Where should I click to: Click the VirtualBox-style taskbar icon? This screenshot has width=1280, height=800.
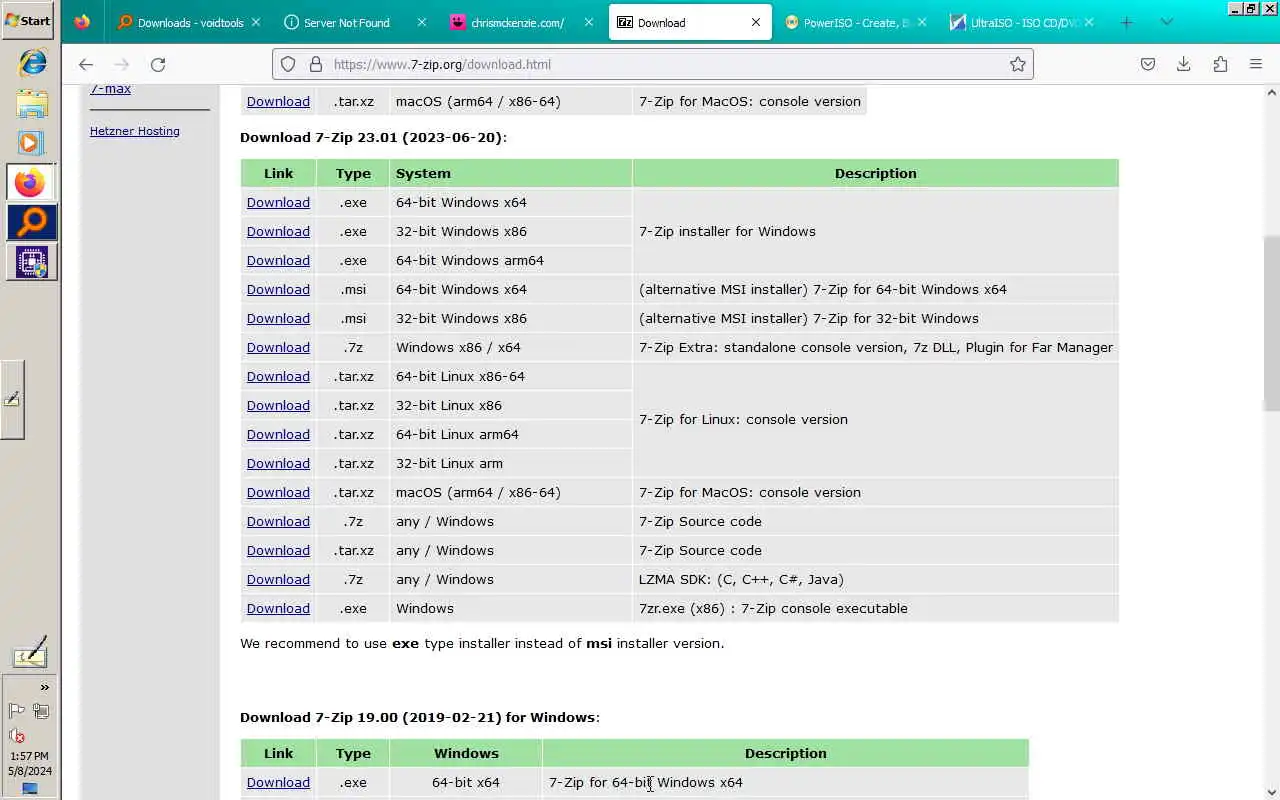pyautogui.click(x=32, y=262)
